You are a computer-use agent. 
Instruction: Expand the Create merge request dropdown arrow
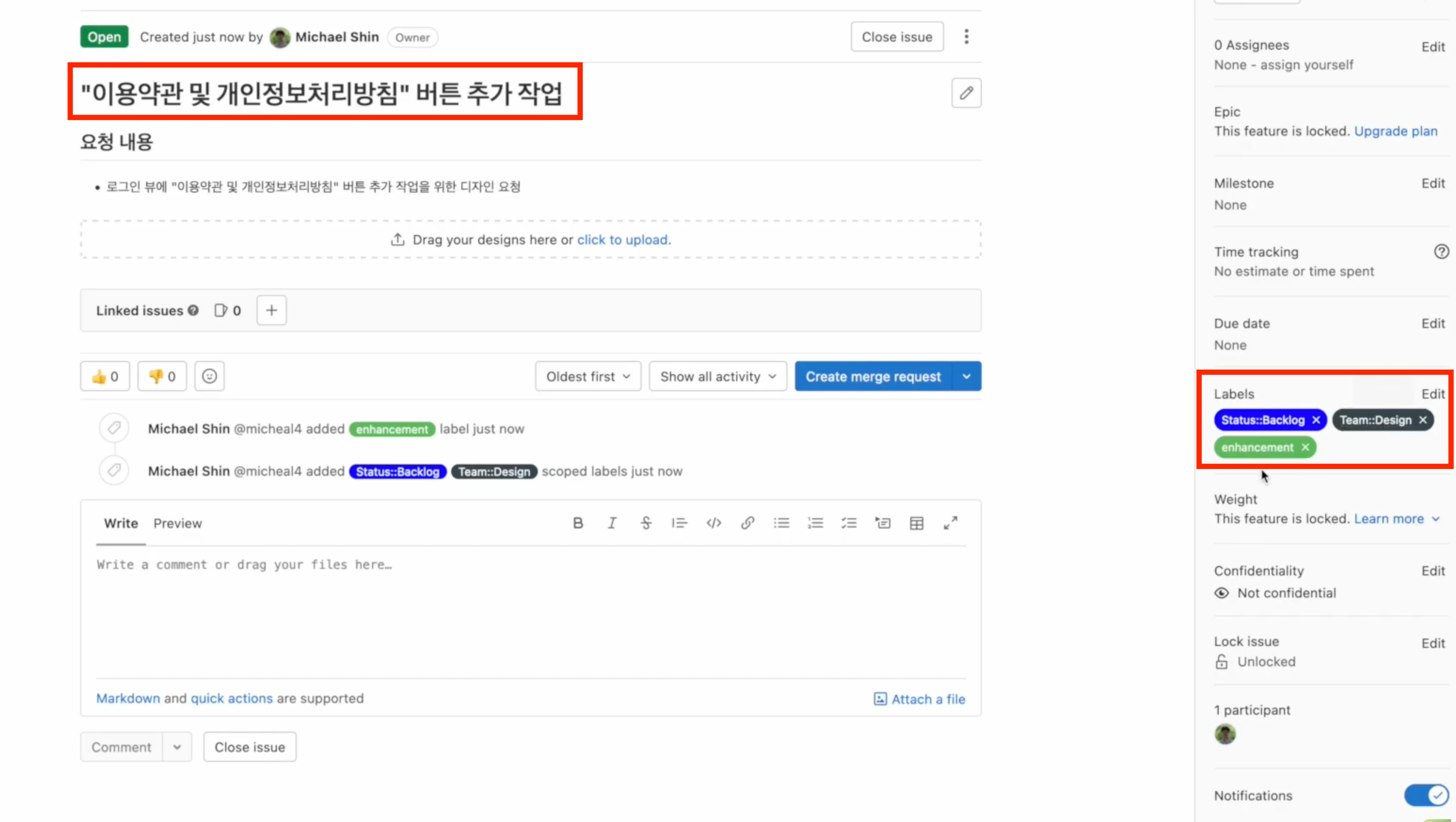pyautogui.click(x=967, y=376)
